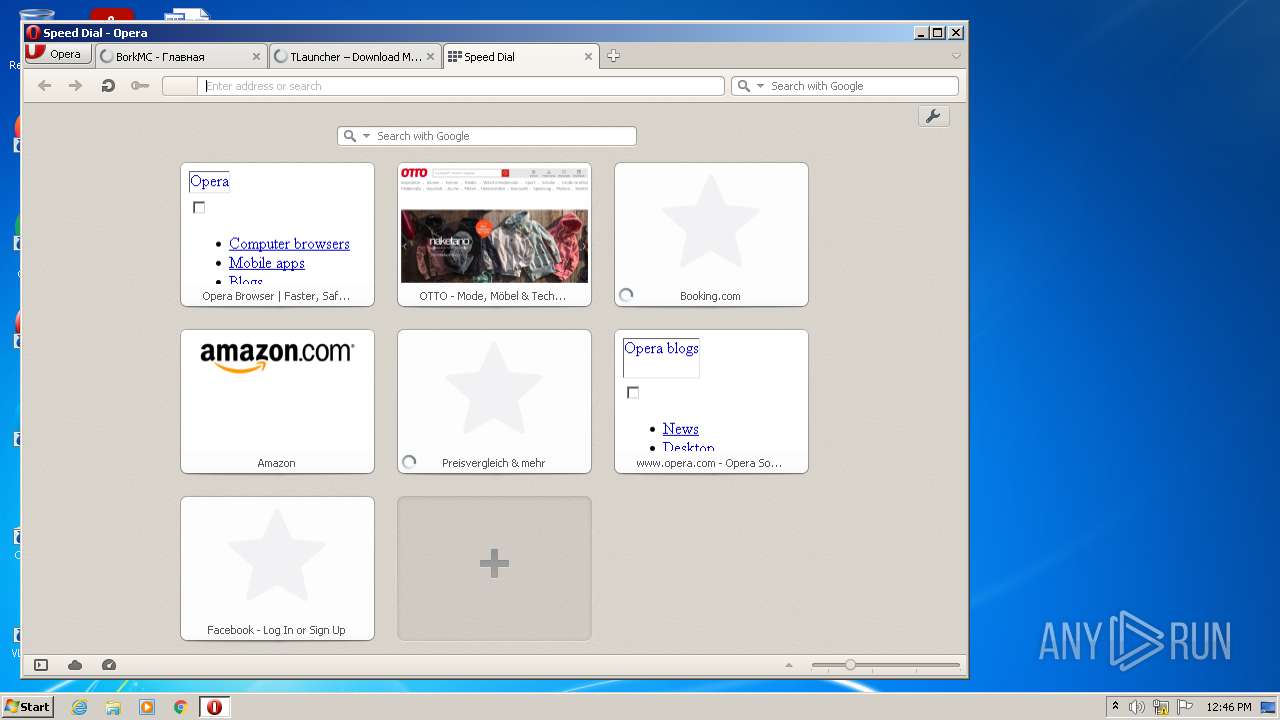Screen dimensions: 1280x720
Task: Toggle the checkbox in Opera blogs tile
Action: (633, 392)
